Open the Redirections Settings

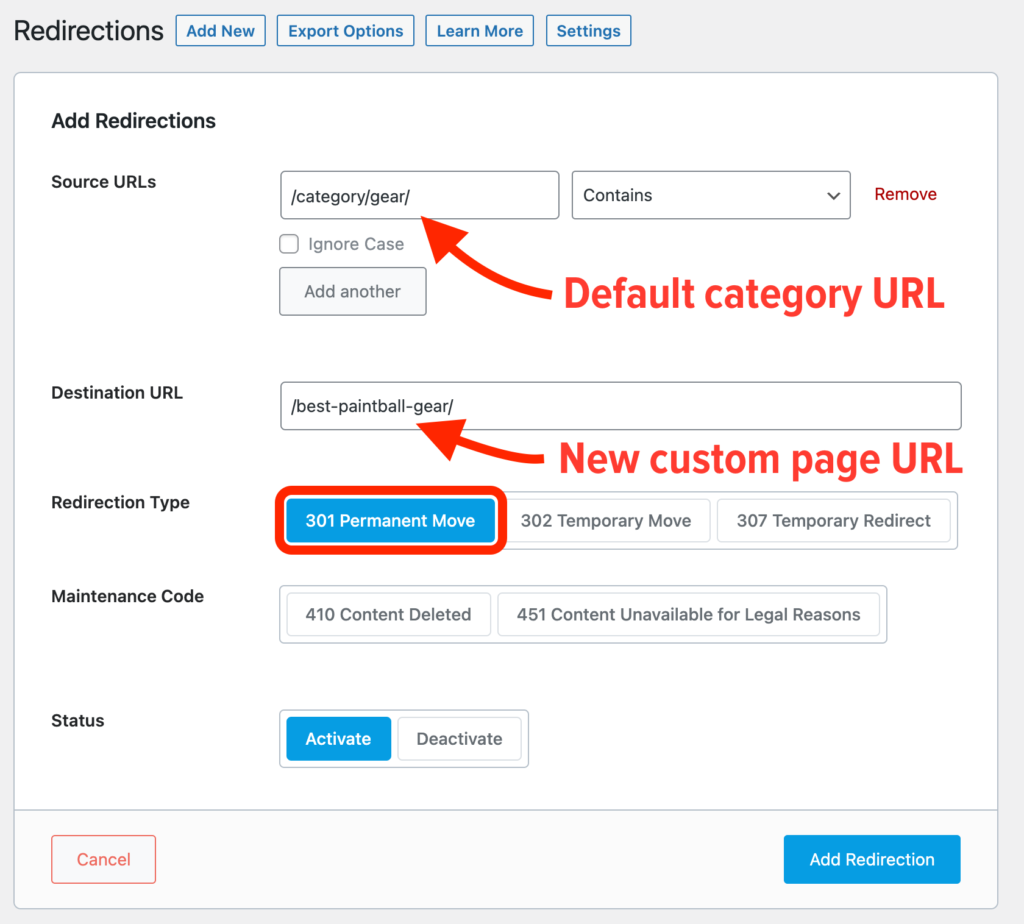[x=588, y=31]
